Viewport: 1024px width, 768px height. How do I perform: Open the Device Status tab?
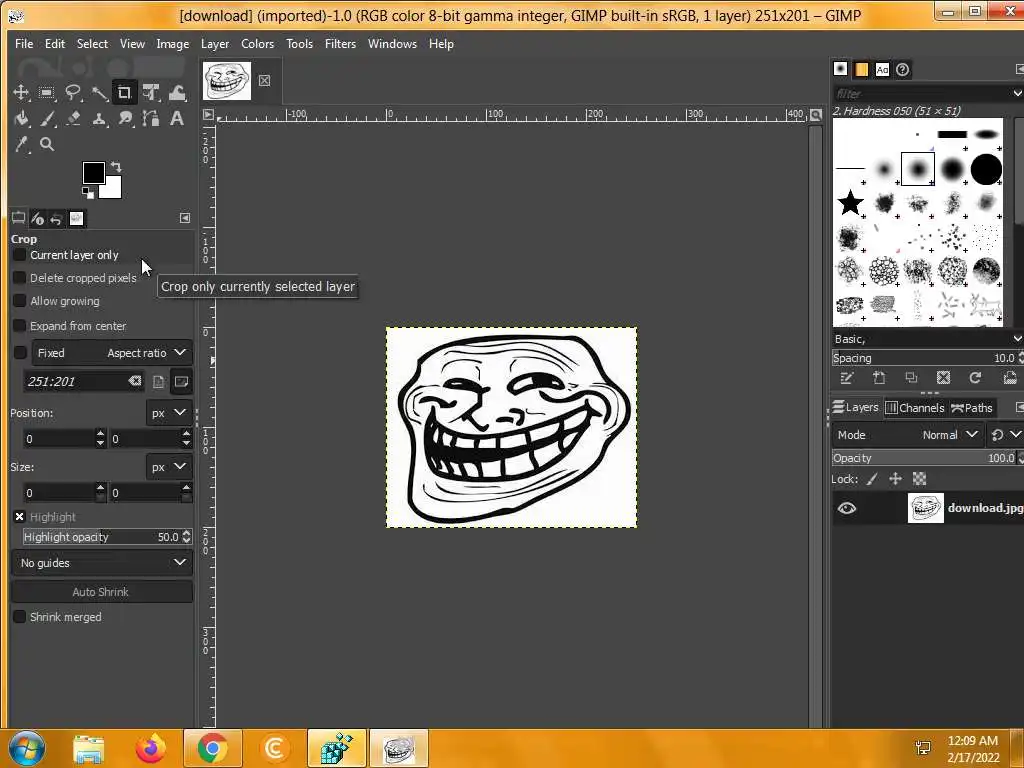coord(37,218)
